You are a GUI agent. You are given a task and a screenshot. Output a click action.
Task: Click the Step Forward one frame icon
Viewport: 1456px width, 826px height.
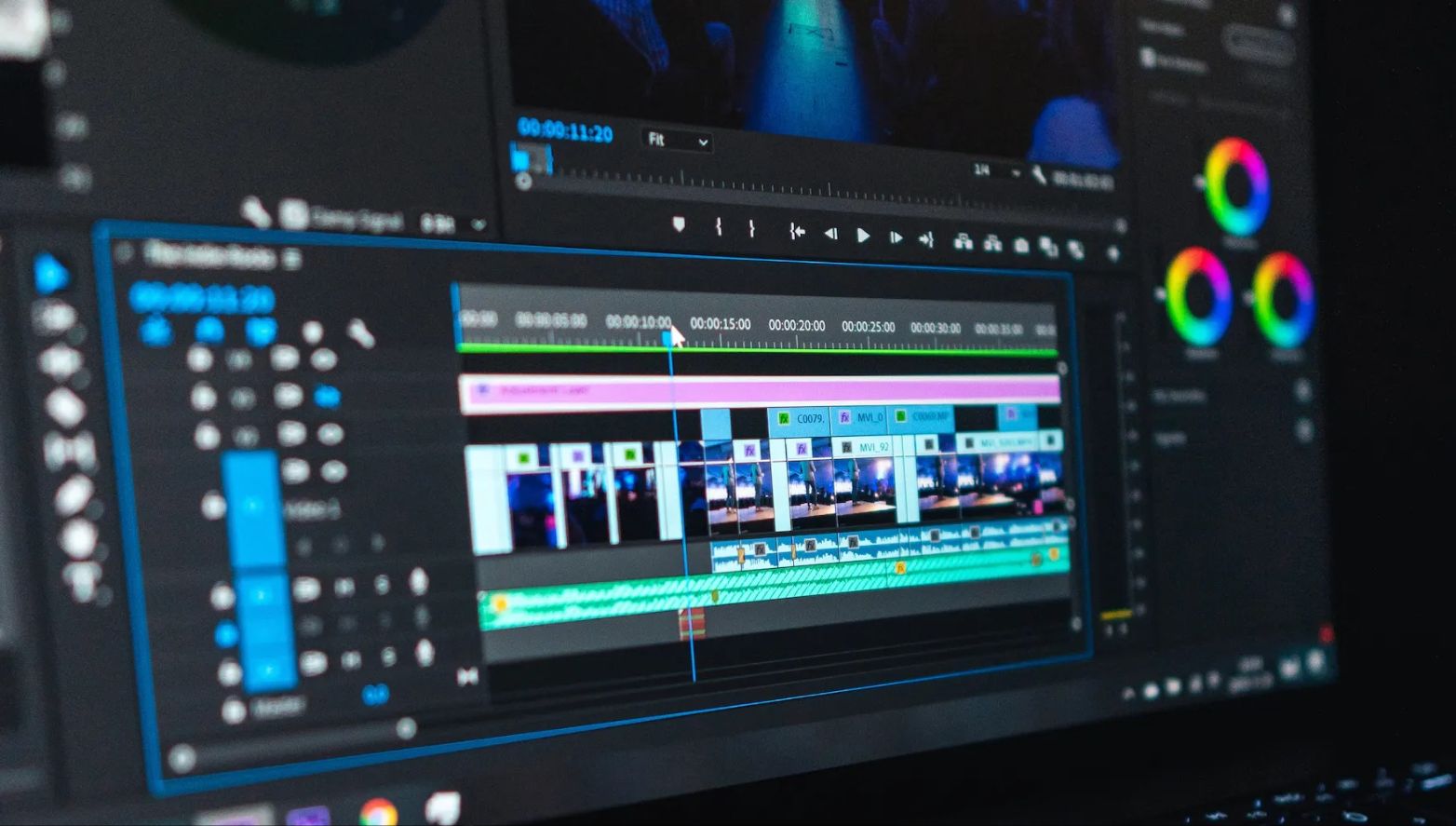(897, 237)
